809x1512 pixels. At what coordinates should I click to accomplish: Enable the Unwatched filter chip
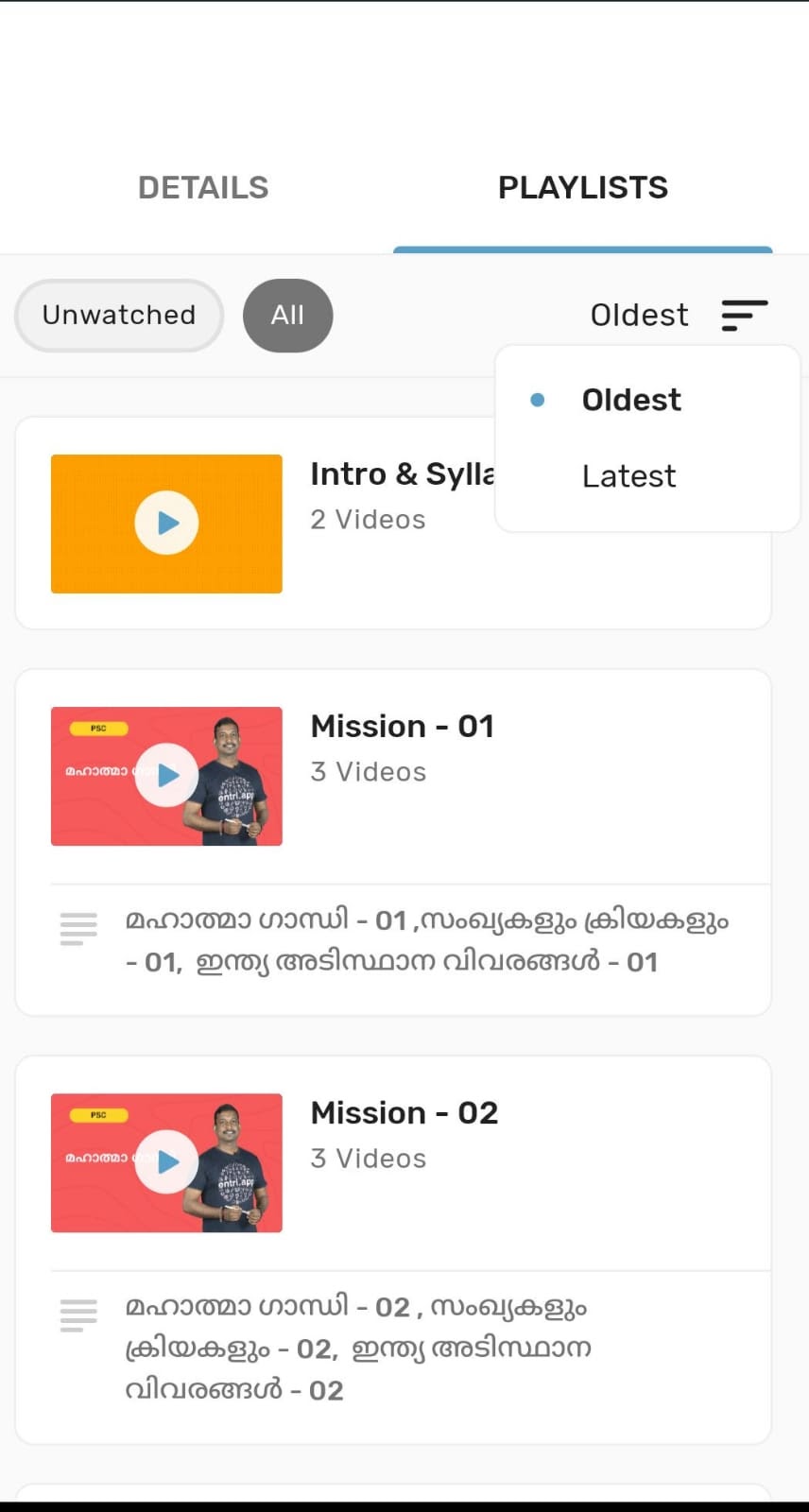coord(119,315)
